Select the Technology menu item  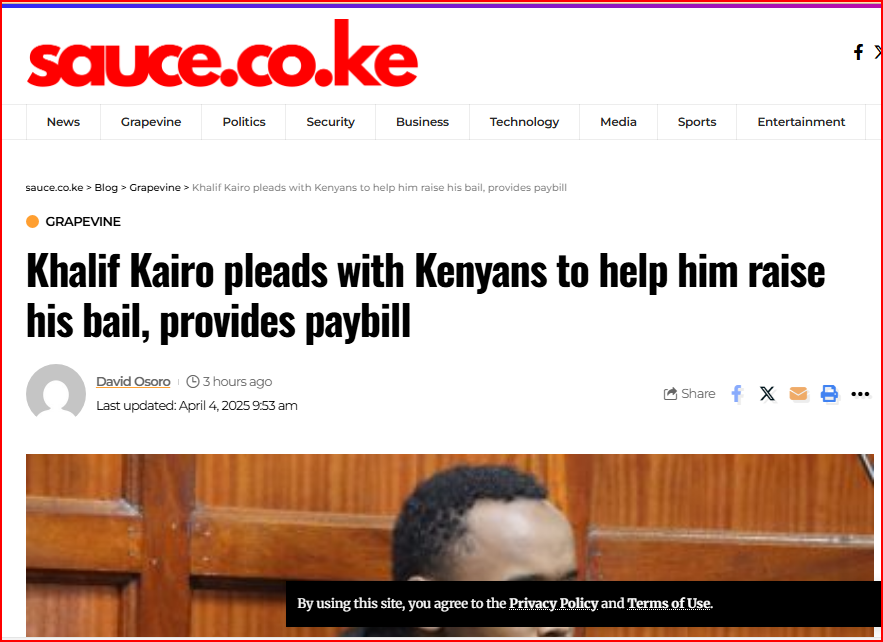(524, 122)
